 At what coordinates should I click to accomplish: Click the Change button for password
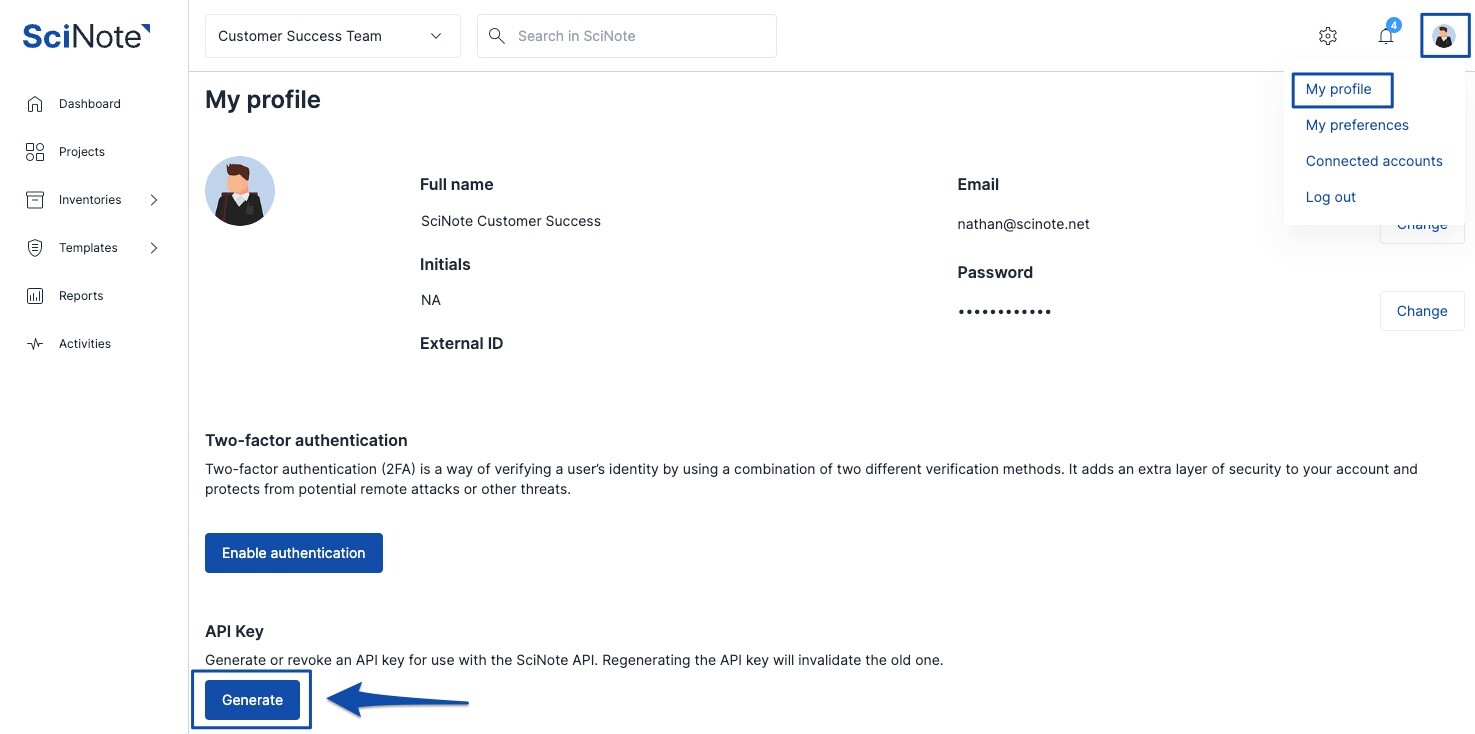1422,311
